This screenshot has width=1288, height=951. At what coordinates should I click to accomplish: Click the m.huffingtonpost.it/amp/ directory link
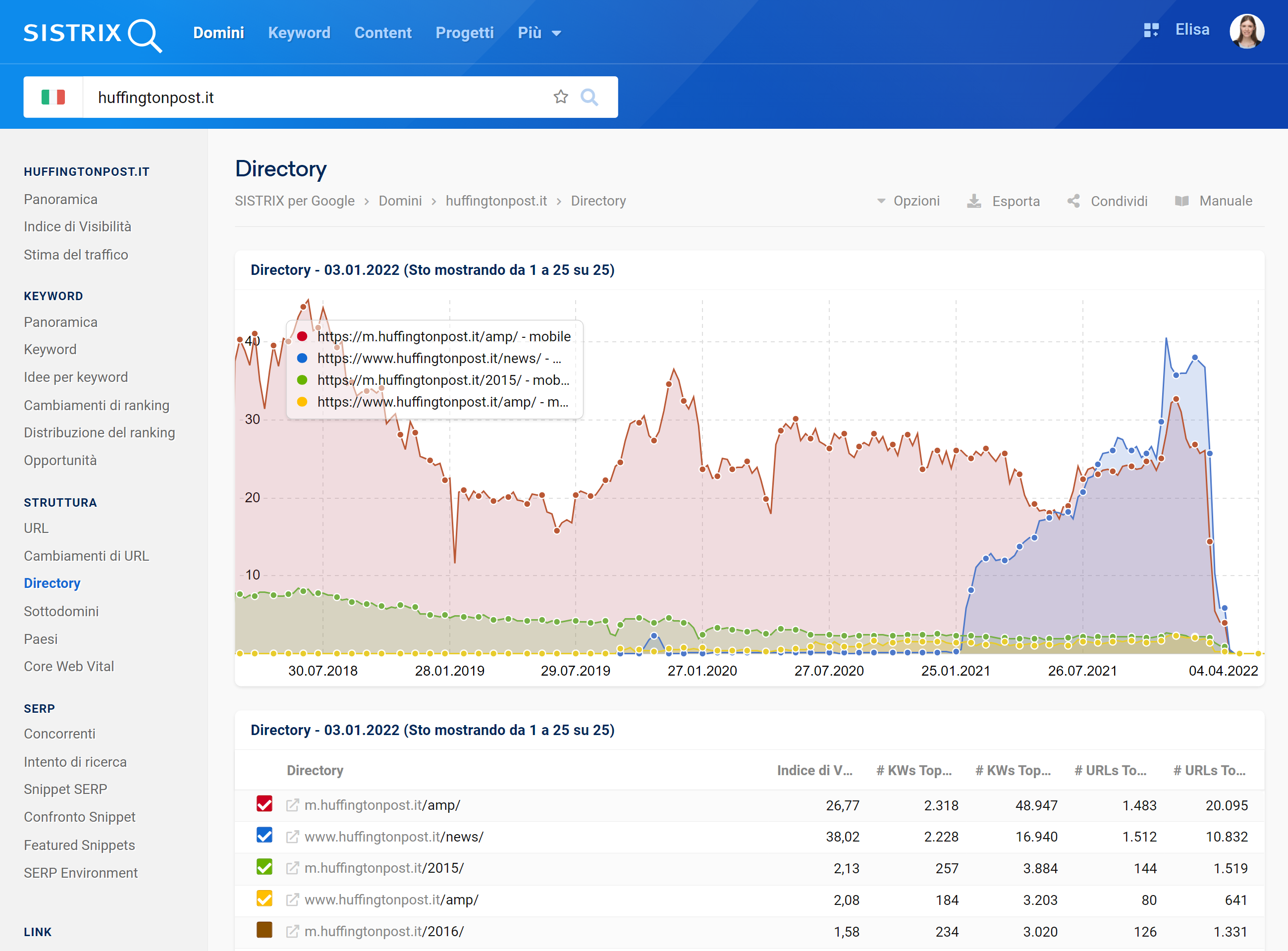[382, 805]
